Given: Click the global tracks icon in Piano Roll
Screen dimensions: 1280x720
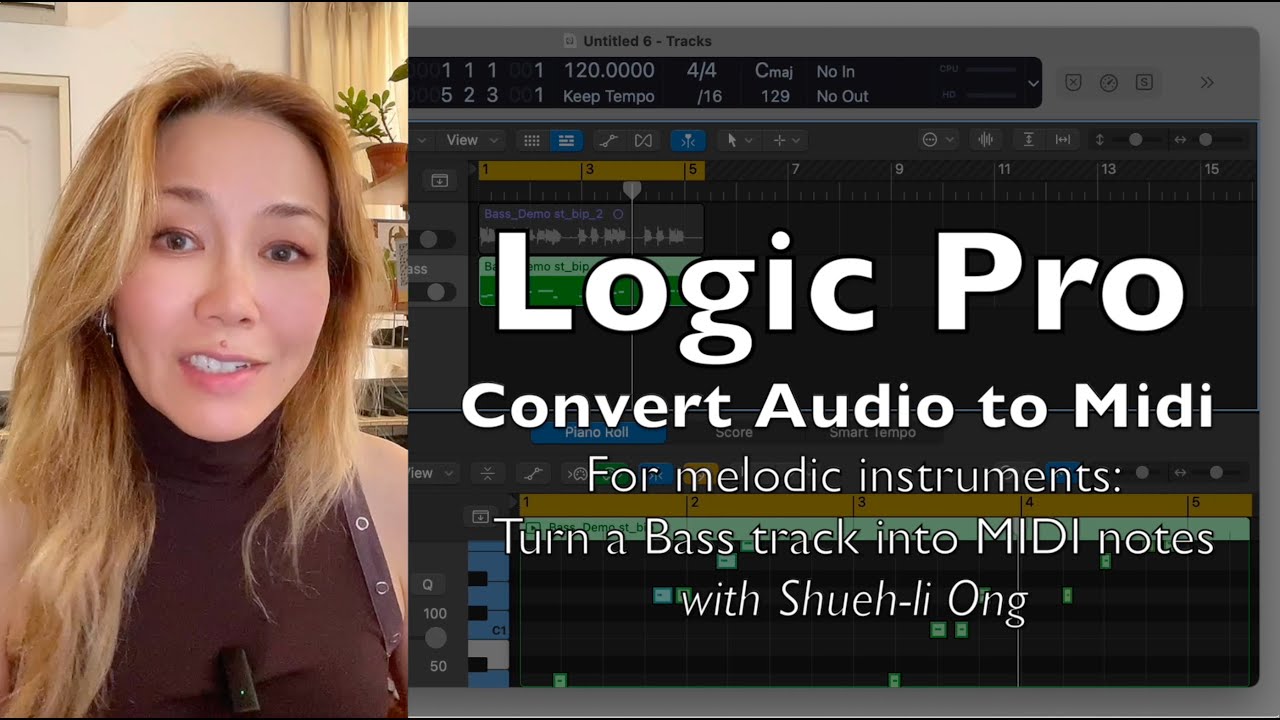Looking at the screenshot, I should point(481,517).
